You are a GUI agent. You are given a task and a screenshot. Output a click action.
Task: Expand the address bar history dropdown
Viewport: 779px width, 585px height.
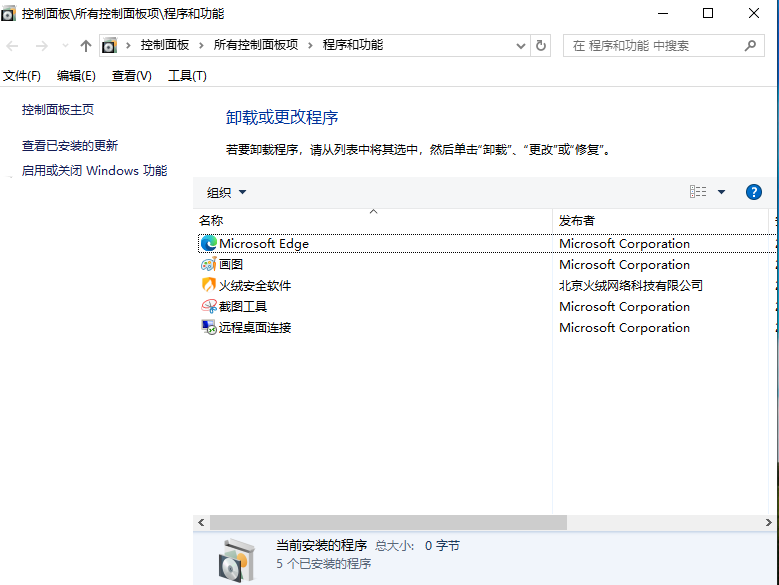[521, 46]
